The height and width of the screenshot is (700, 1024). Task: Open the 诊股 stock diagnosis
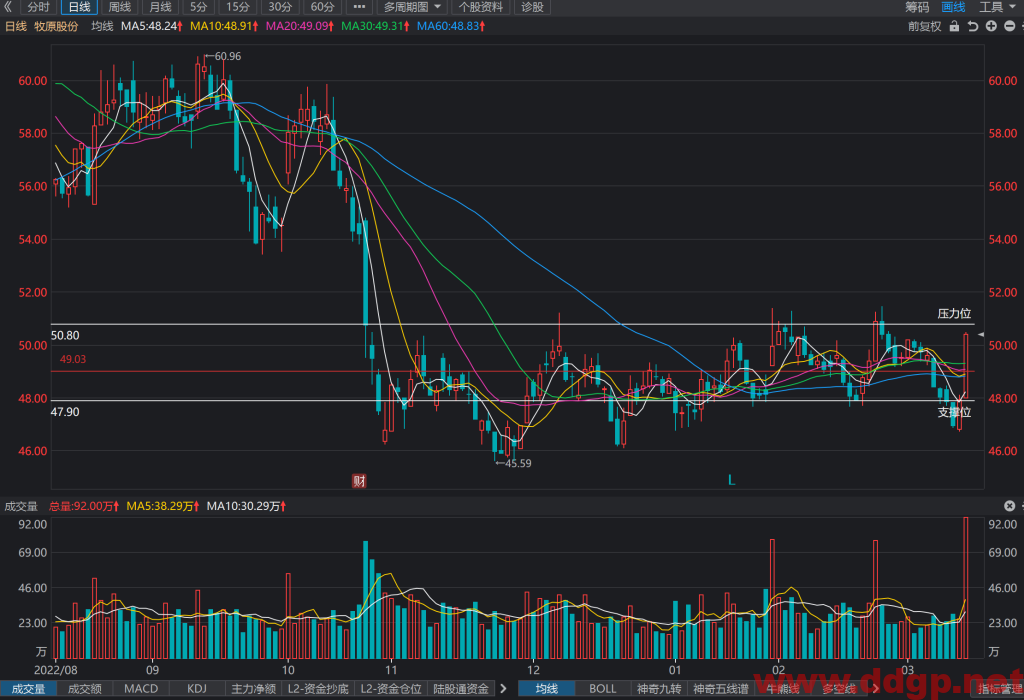532,7
